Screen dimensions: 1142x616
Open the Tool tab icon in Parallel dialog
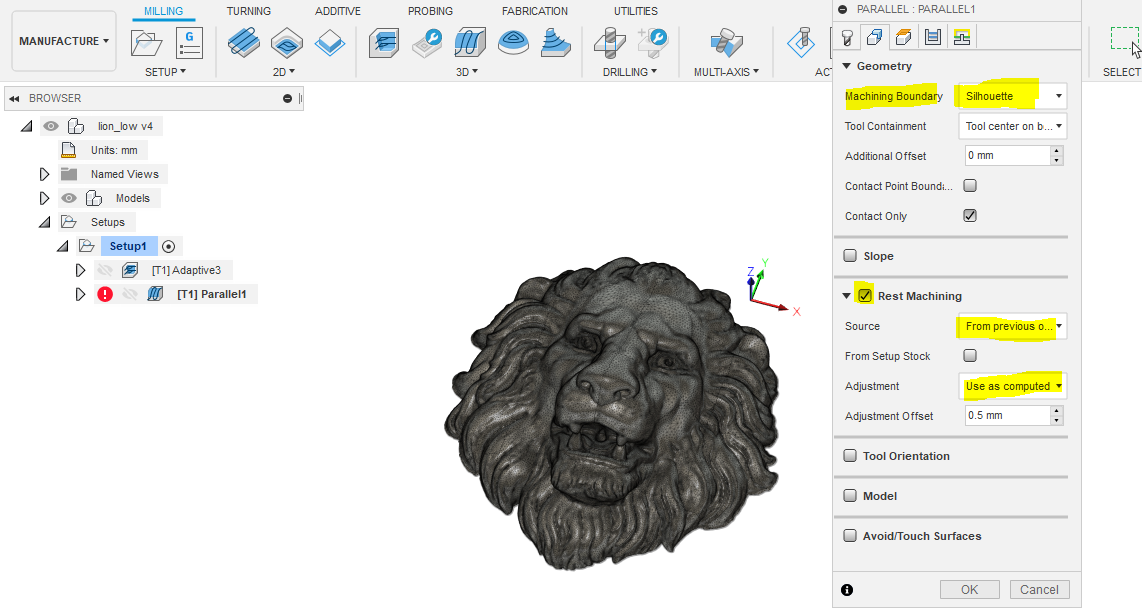tap(847, 38)
